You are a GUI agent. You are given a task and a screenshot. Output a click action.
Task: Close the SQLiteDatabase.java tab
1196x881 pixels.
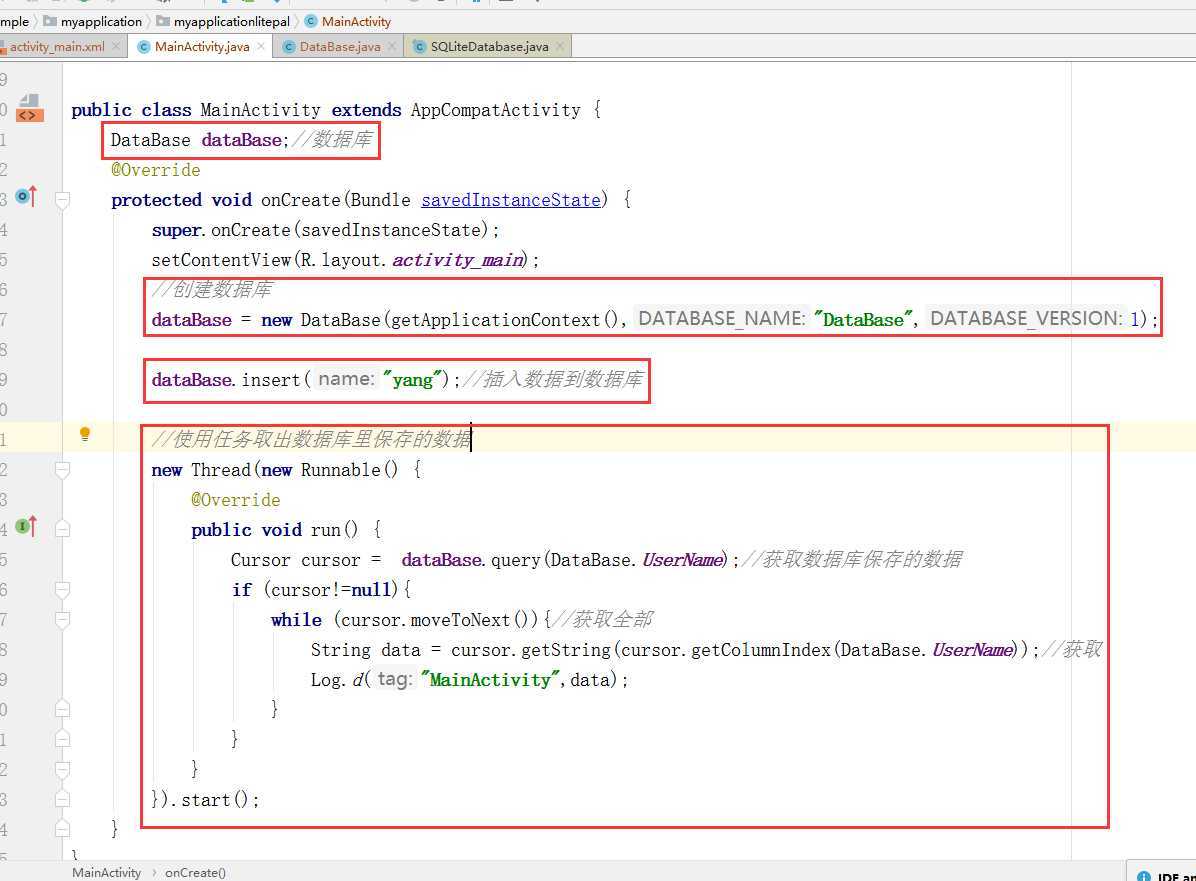[x=560, y=46]
